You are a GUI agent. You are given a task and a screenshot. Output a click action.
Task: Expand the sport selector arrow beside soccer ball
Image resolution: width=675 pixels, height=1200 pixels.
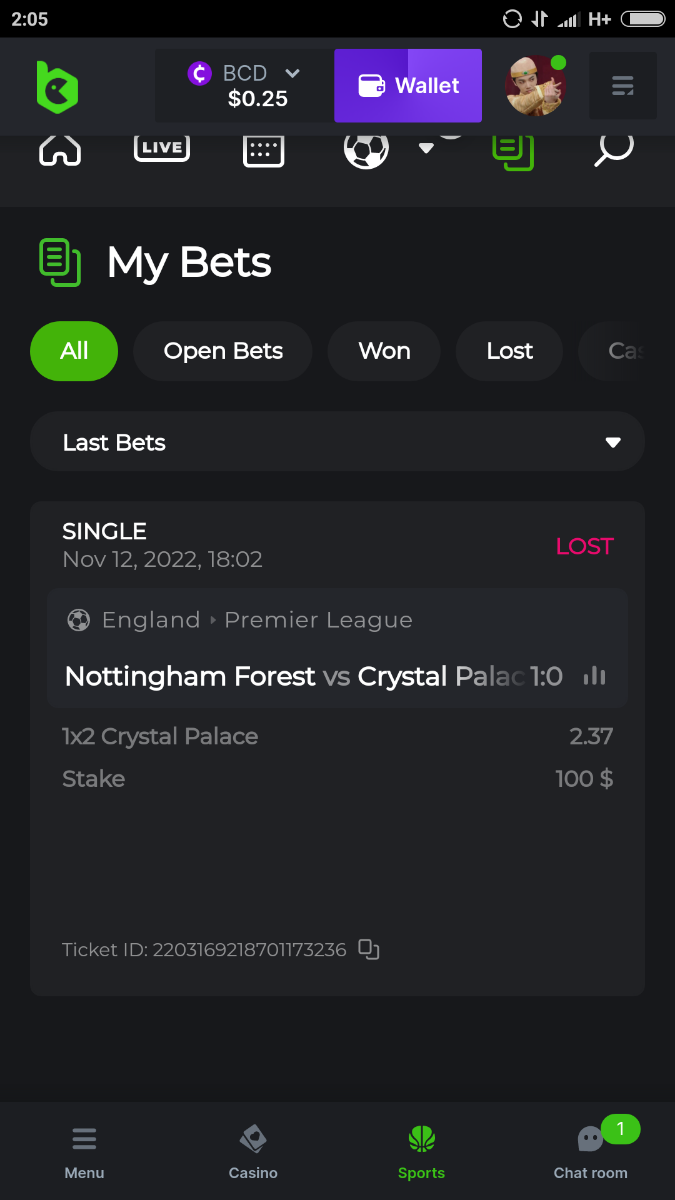pos(426,148)
